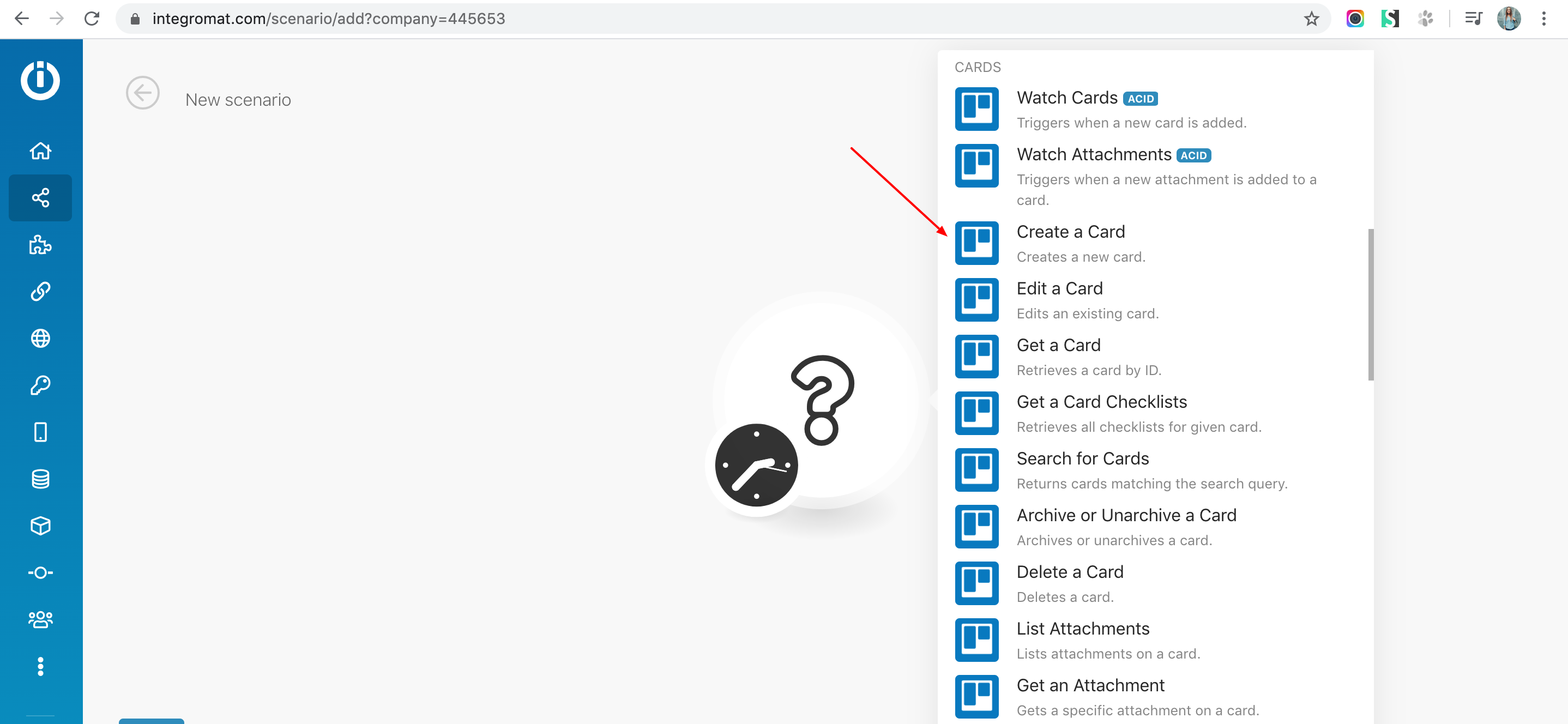The width and height of the screenshot is (1568, 724).
Task: Select the Watch Cards trigger module
Action: [x=1066, y=98]
